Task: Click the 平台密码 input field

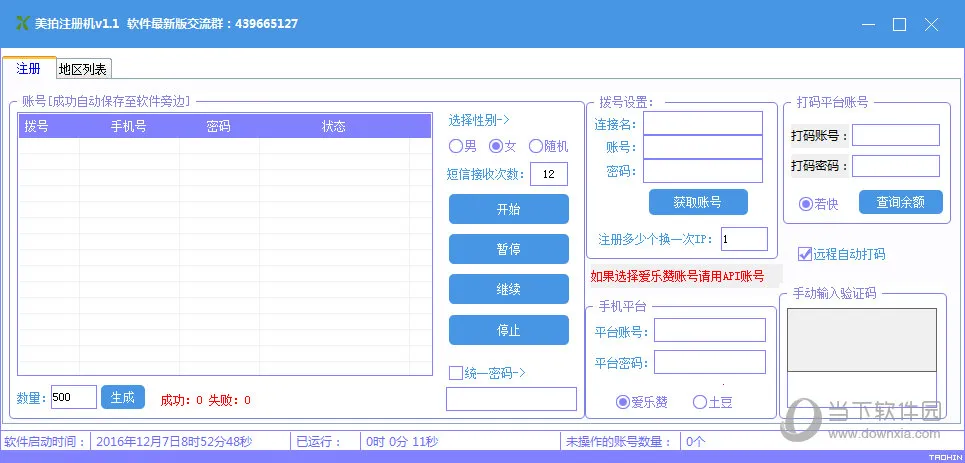Action: [710, 362]
